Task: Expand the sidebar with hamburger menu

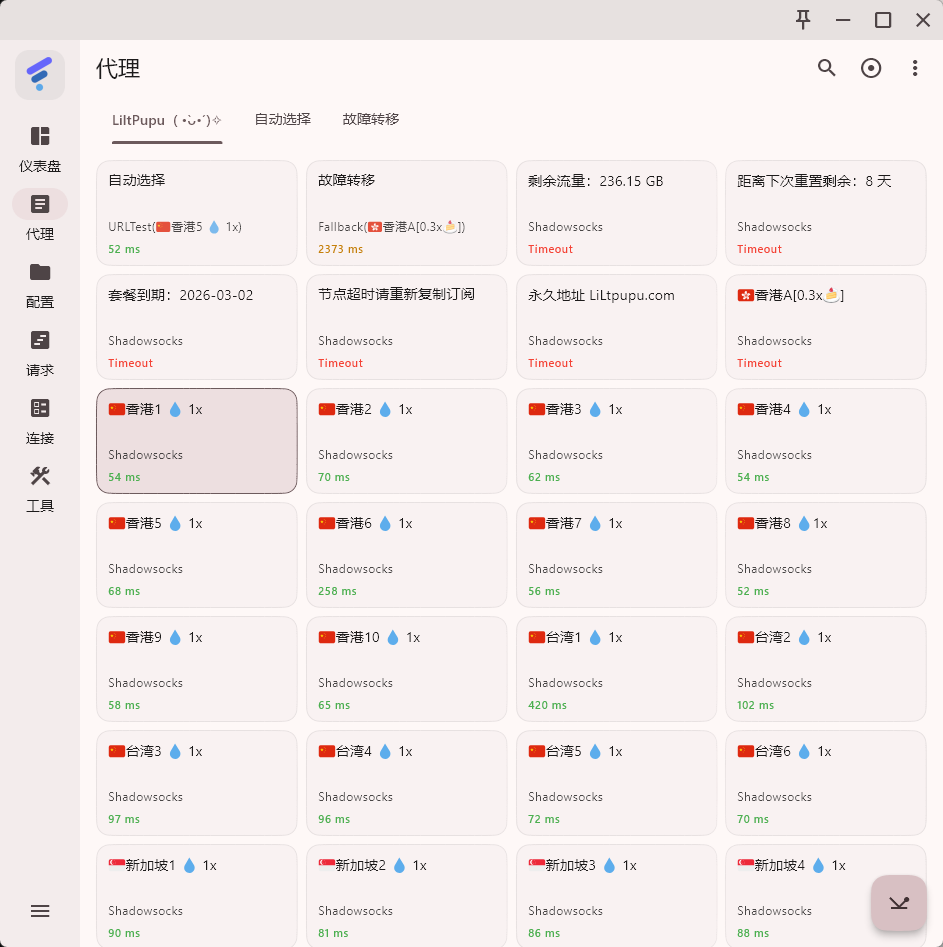Action: point(40,911)
